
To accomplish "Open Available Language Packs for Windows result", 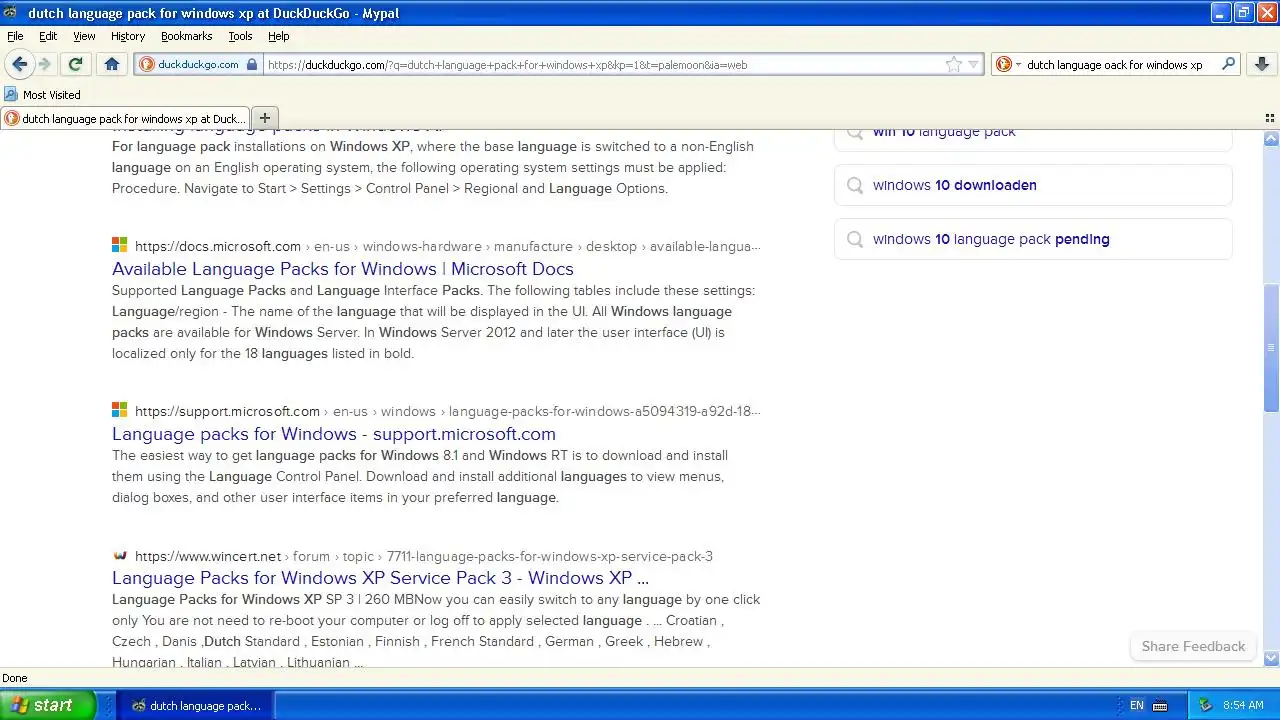I will pos(343,269).
